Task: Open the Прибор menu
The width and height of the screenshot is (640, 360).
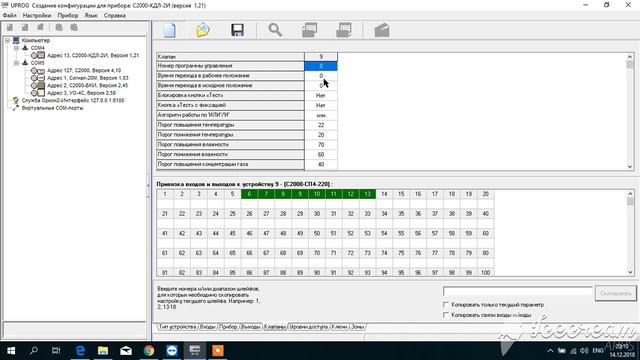Action: pyautogui.click(x=68, y=15)
